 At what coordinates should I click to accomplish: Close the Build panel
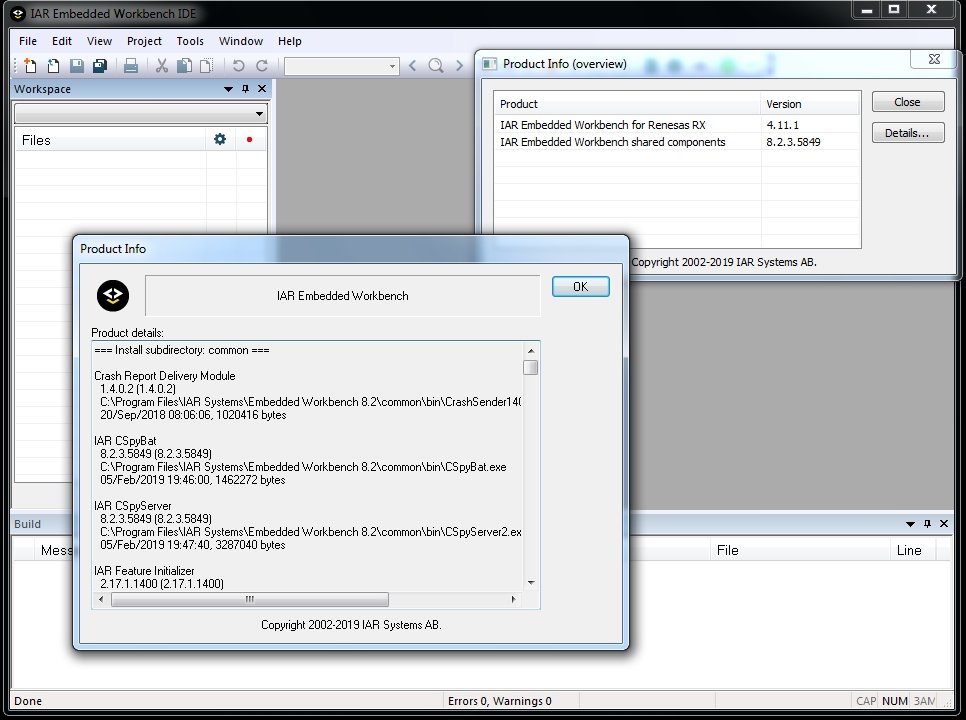944,524
